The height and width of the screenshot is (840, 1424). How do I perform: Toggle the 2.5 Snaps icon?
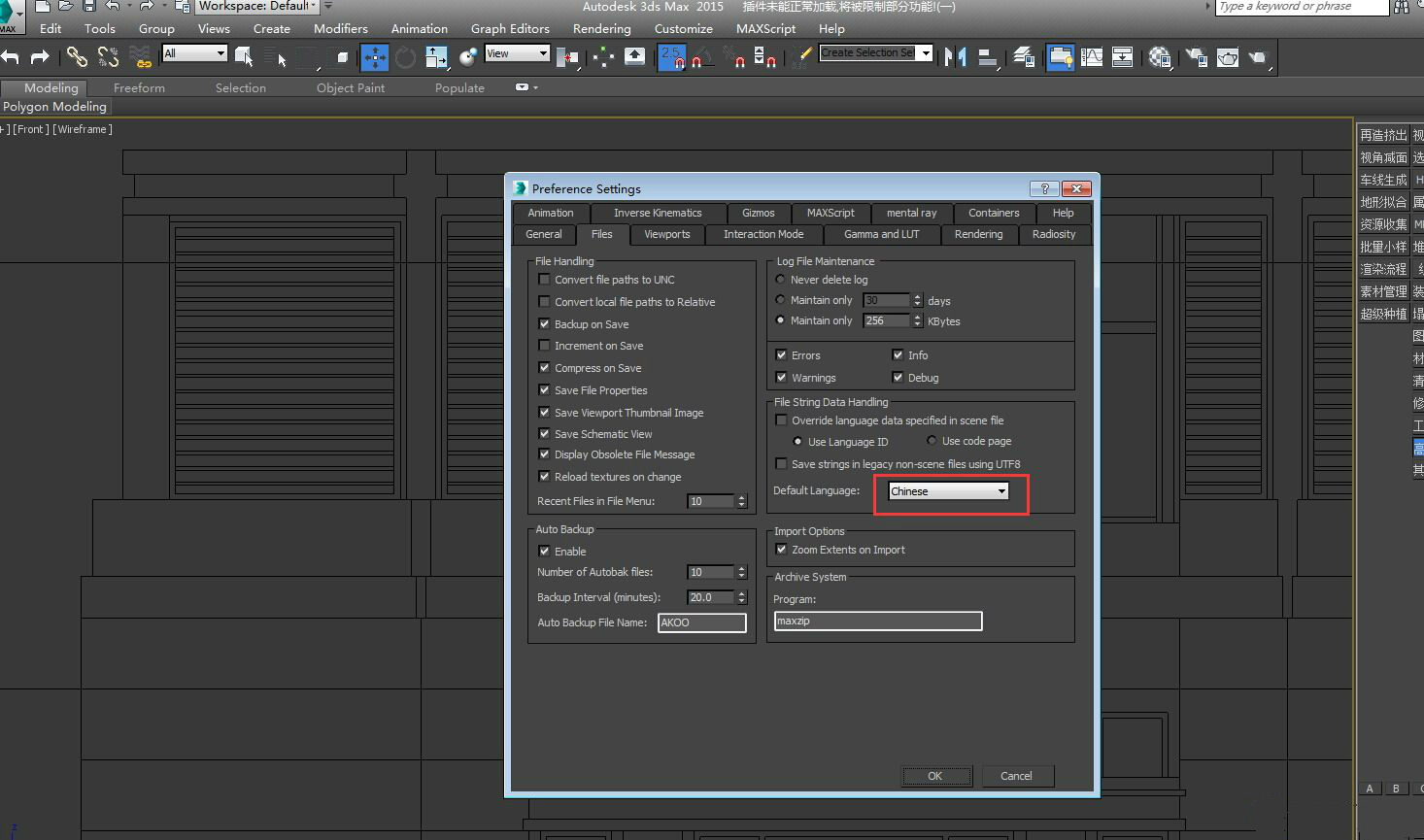click(672, 57)
